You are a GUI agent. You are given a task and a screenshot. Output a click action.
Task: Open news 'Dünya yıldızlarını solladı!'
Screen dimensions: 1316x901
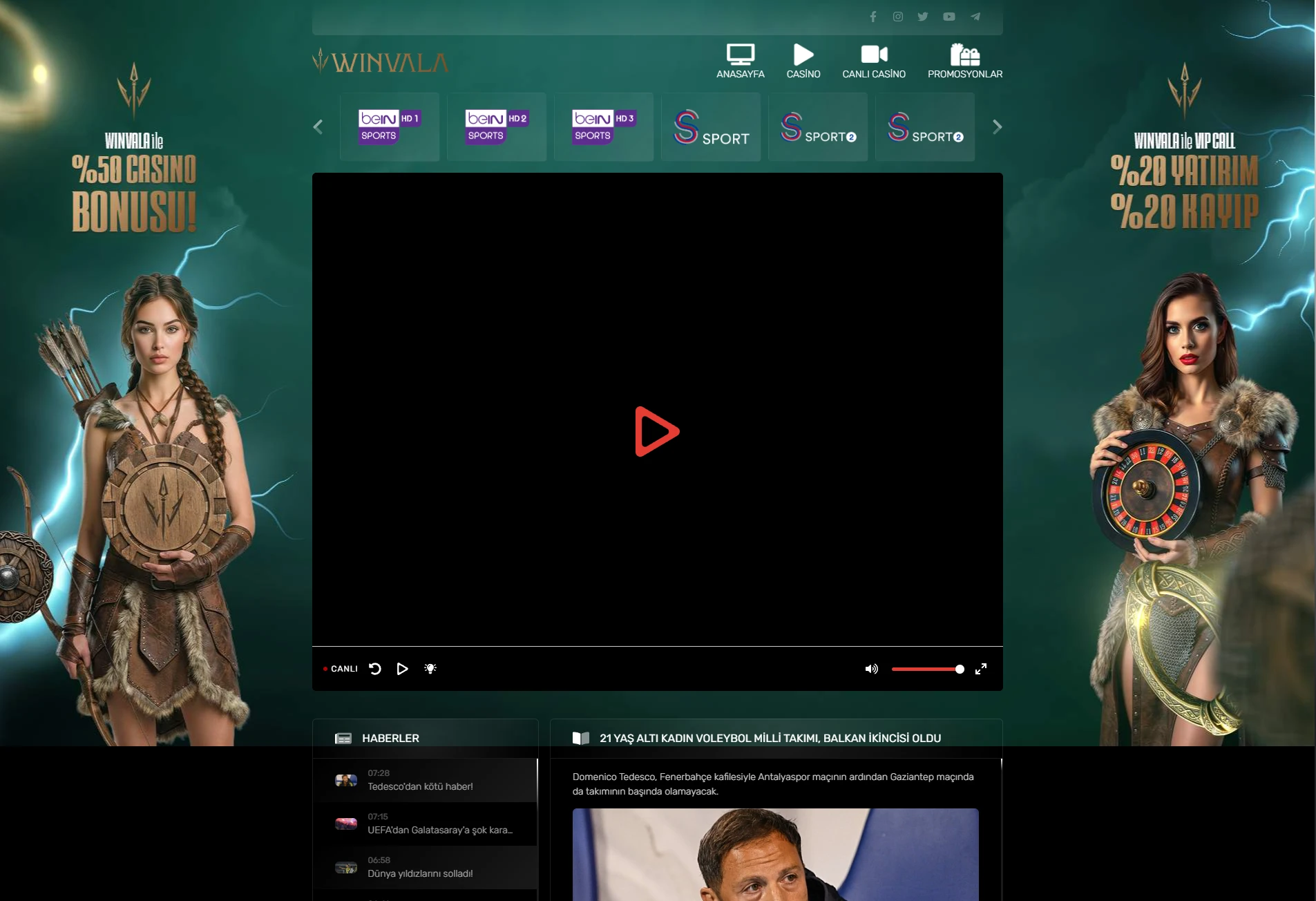click(425, 867)
